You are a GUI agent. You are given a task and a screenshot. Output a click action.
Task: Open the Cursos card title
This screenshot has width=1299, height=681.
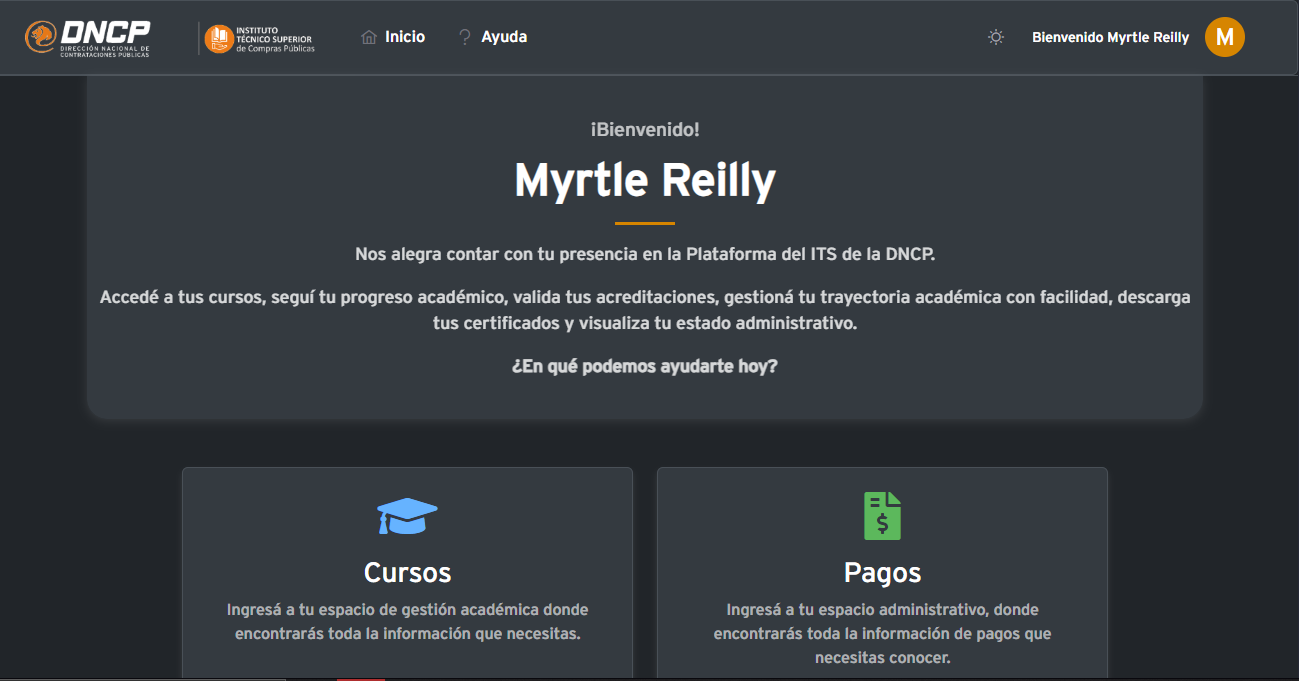coord(407,572)
